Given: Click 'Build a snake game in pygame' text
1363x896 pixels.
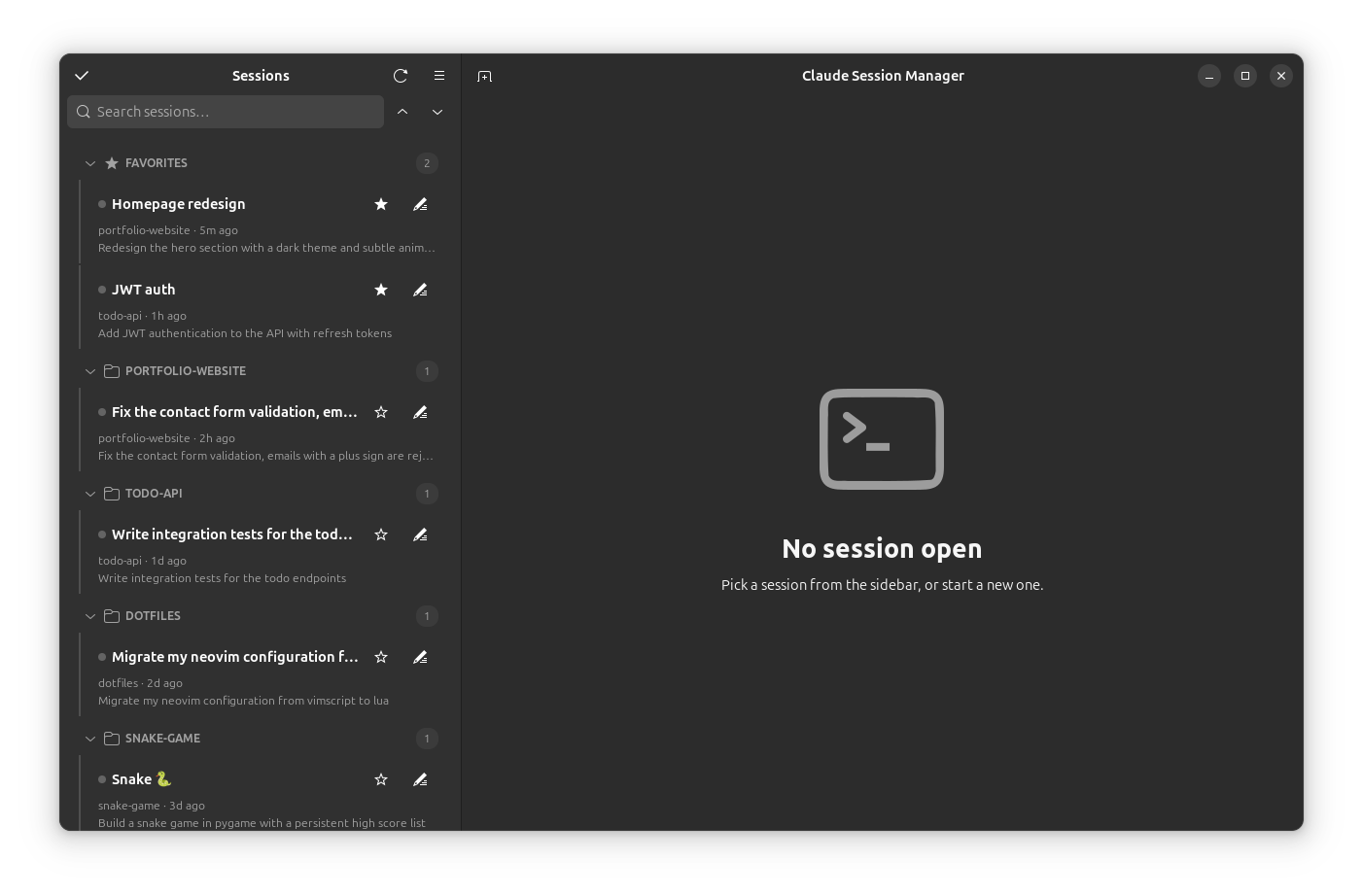Looking at the screenshot, I should point(262,823).
